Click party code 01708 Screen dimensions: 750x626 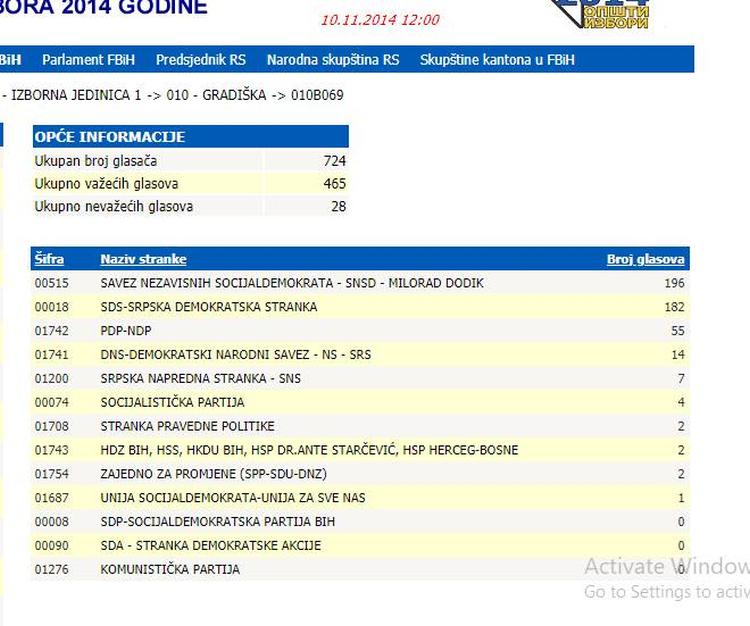52,427
